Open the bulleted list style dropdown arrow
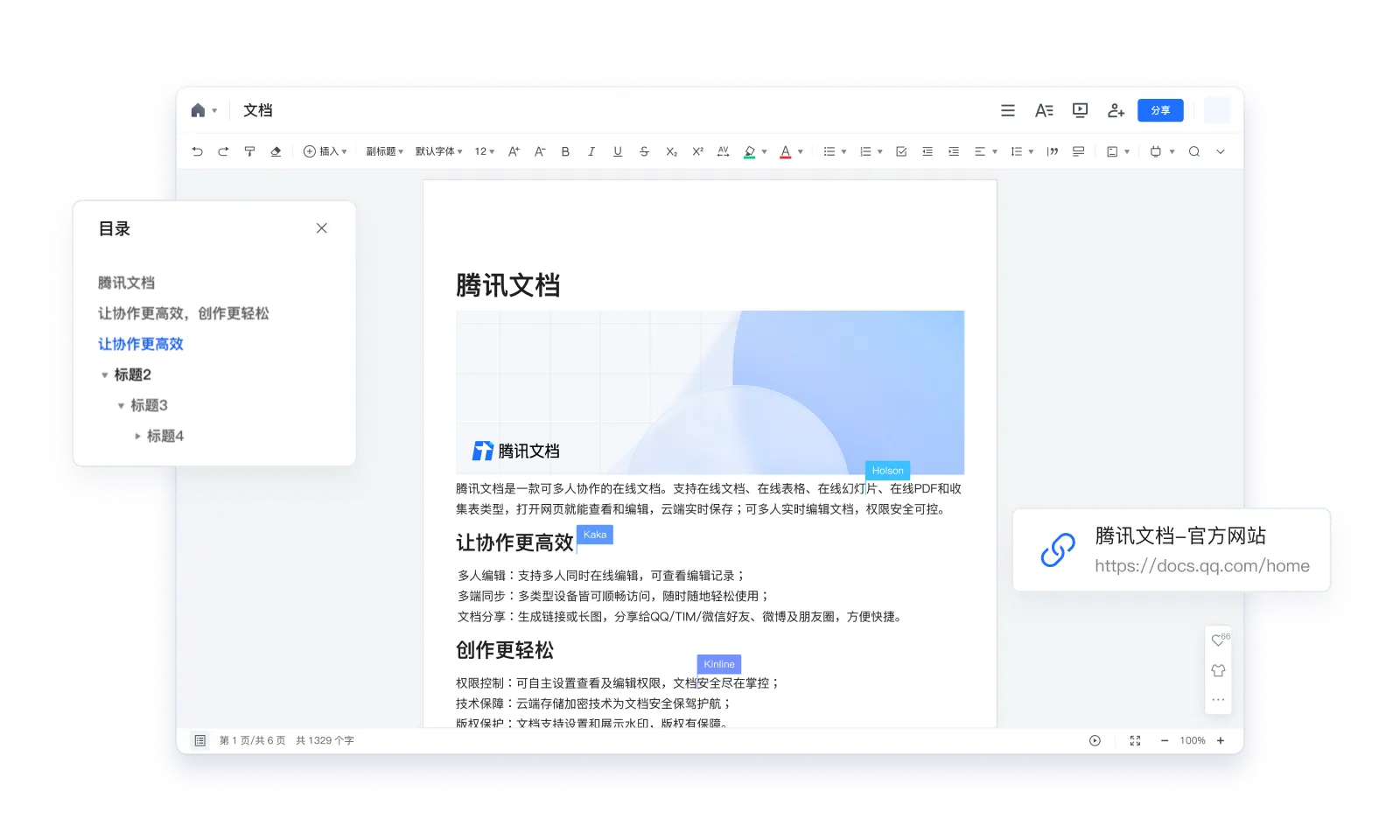Image resolution: width=1400 pixels, height=840 pixels. click(x=843, y=152)
